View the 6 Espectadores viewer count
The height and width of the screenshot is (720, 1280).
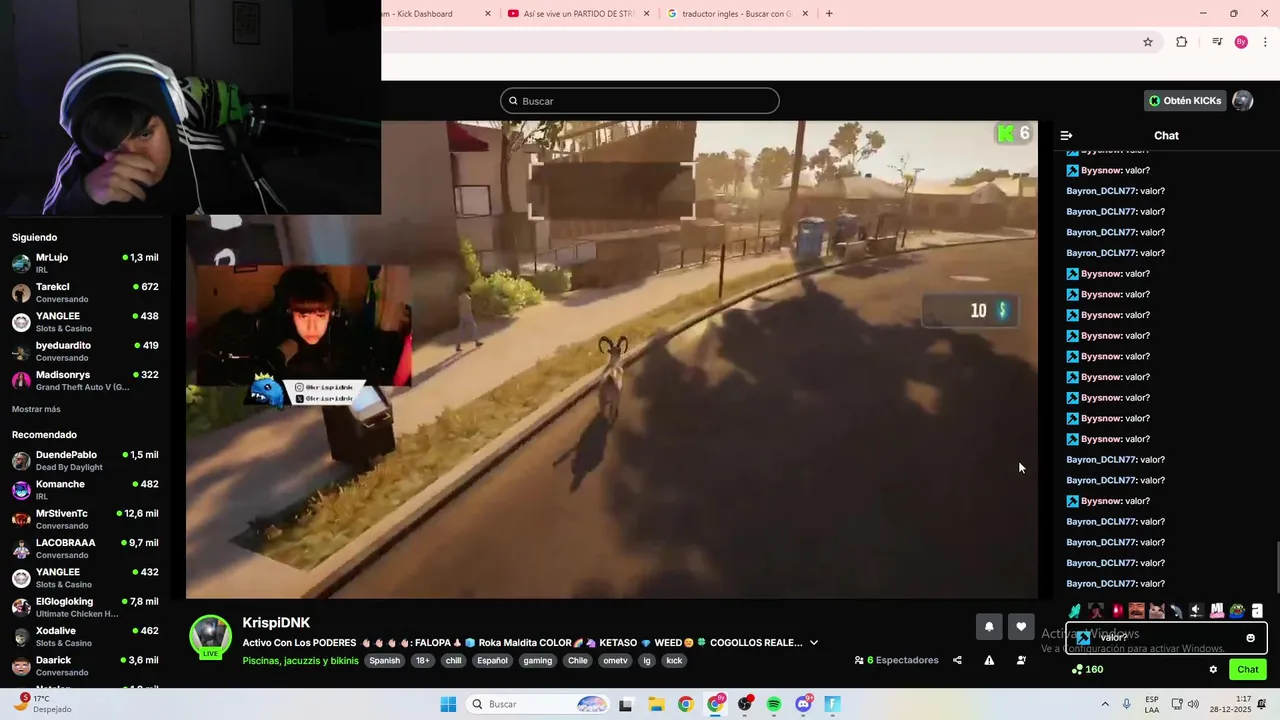(x=896, y=660)
